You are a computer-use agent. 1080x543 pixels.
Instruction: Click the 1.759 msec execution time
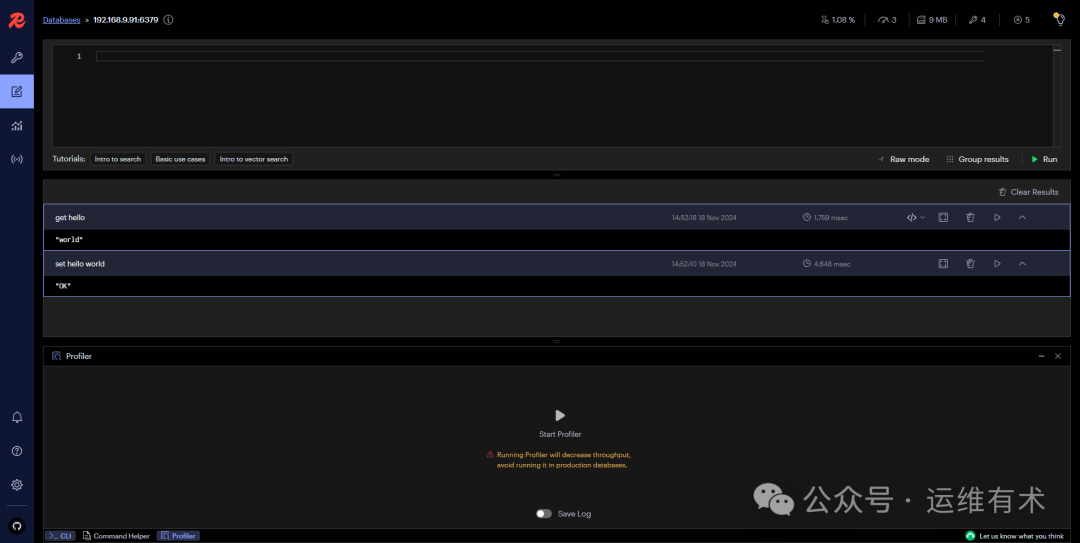click(x=825, y=217)
